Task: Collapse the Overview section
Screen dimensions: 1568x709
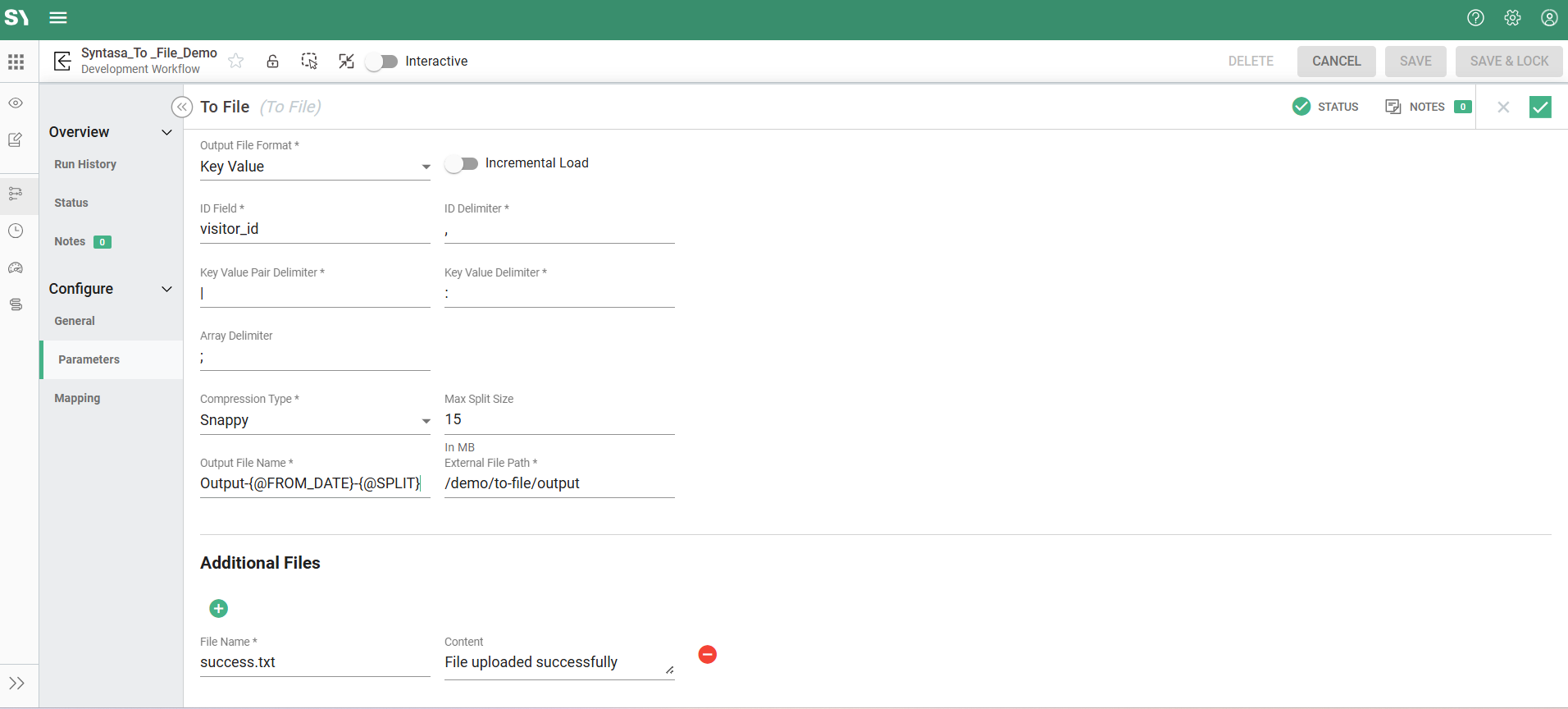Action: tap(166, 132)
